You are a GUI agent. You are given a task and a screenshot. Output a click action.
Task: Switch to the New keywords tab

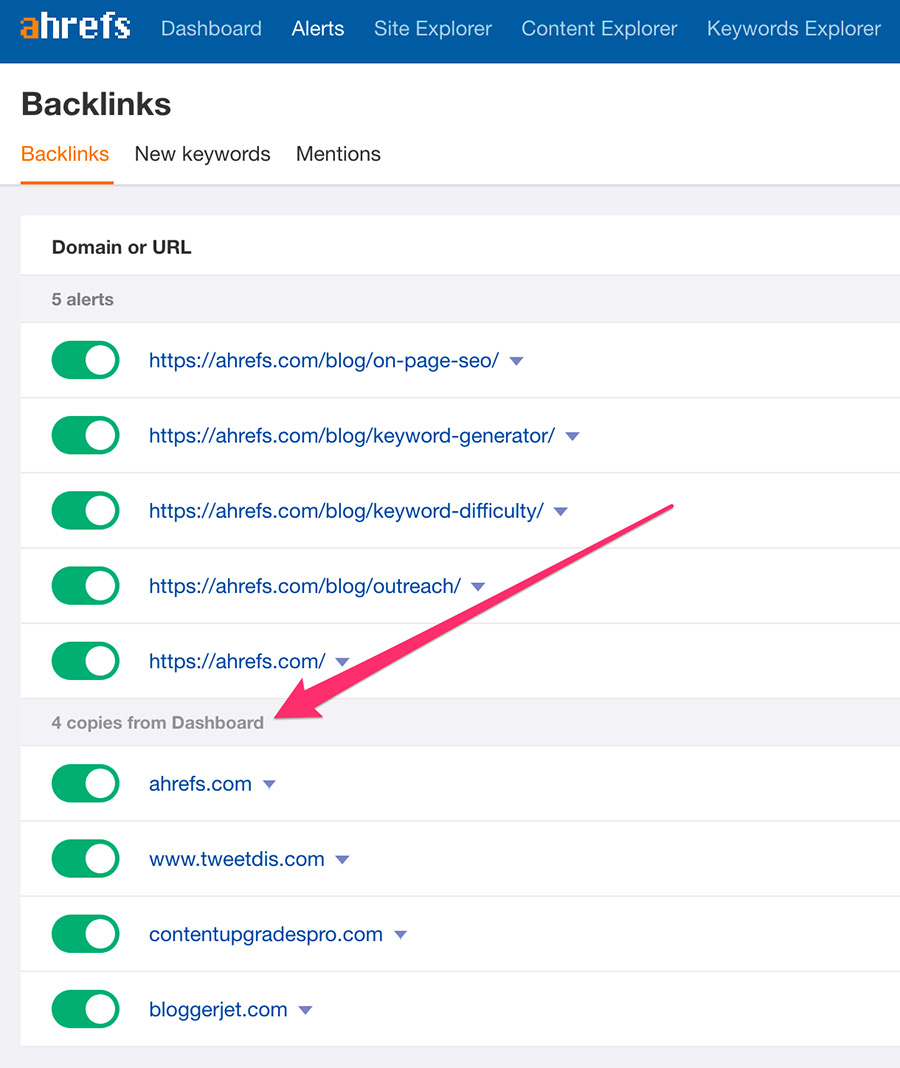pos(202,154)
